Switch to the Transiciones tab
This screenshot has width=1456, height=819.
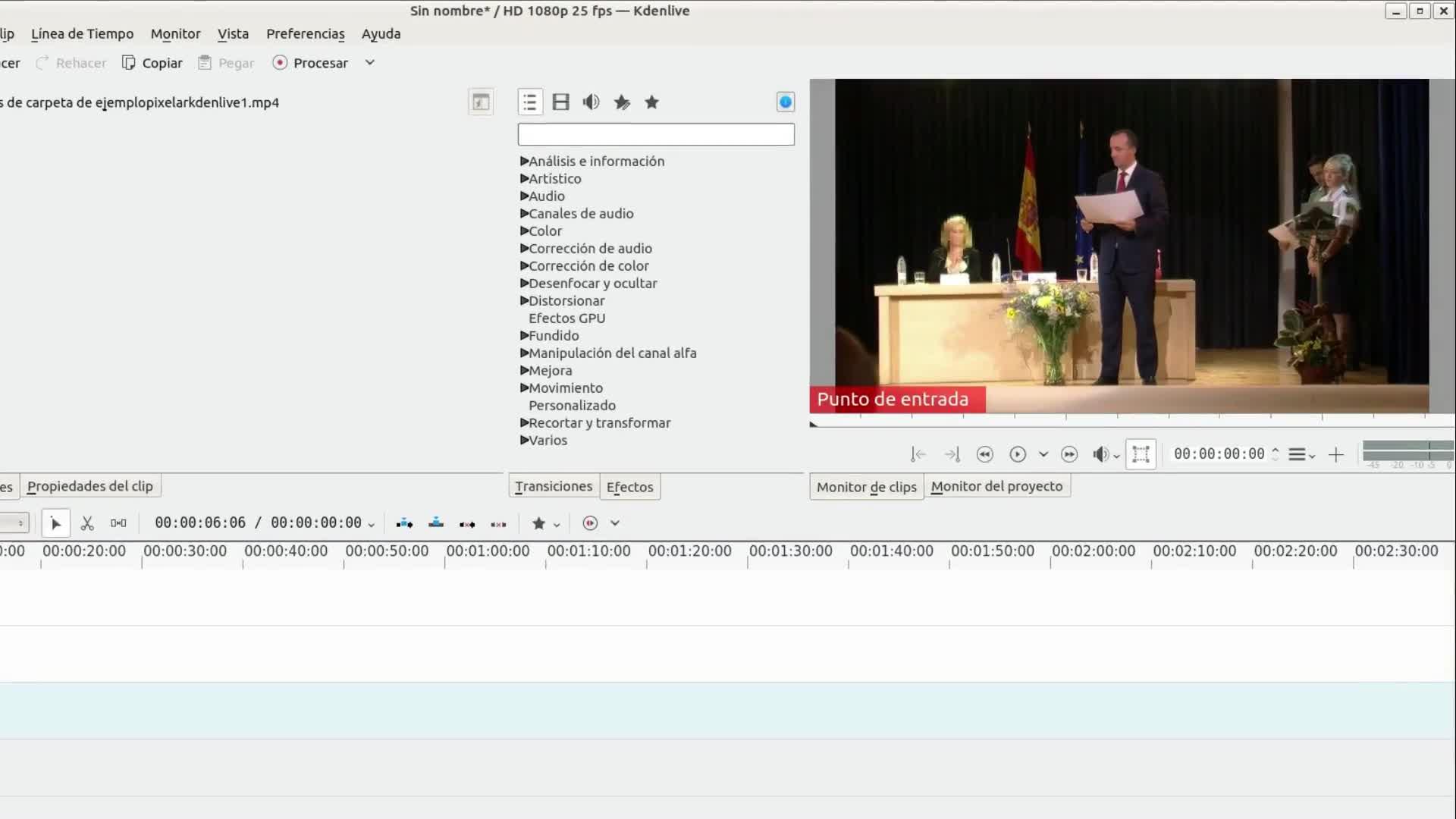[553, 487]
